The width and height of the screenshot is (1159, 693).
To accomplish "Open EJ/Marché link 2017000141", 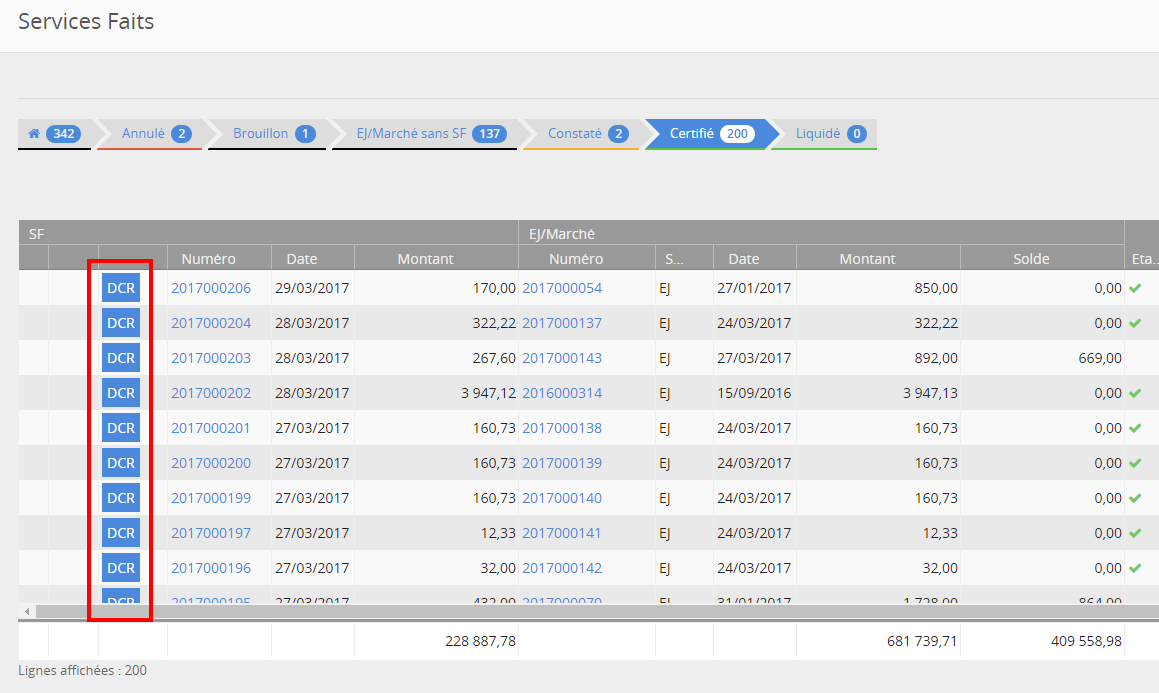I will [562, 533].
